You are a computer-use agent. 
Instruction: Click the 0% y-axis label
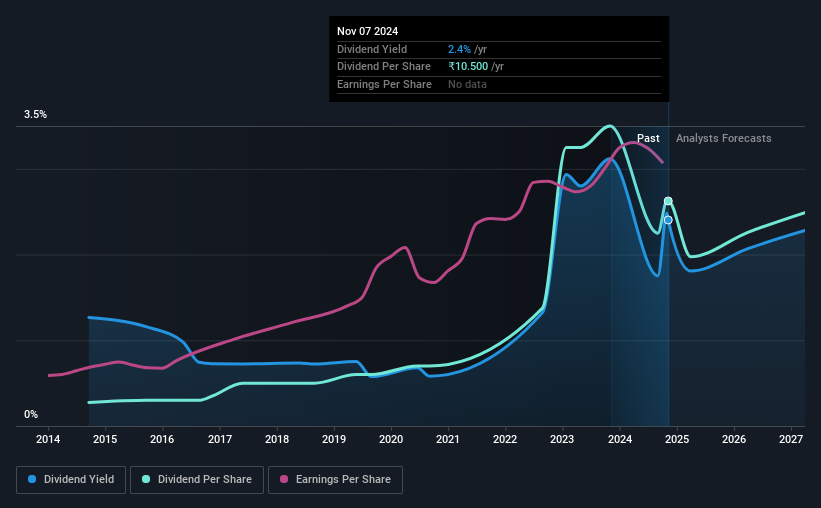click(31, 414)
